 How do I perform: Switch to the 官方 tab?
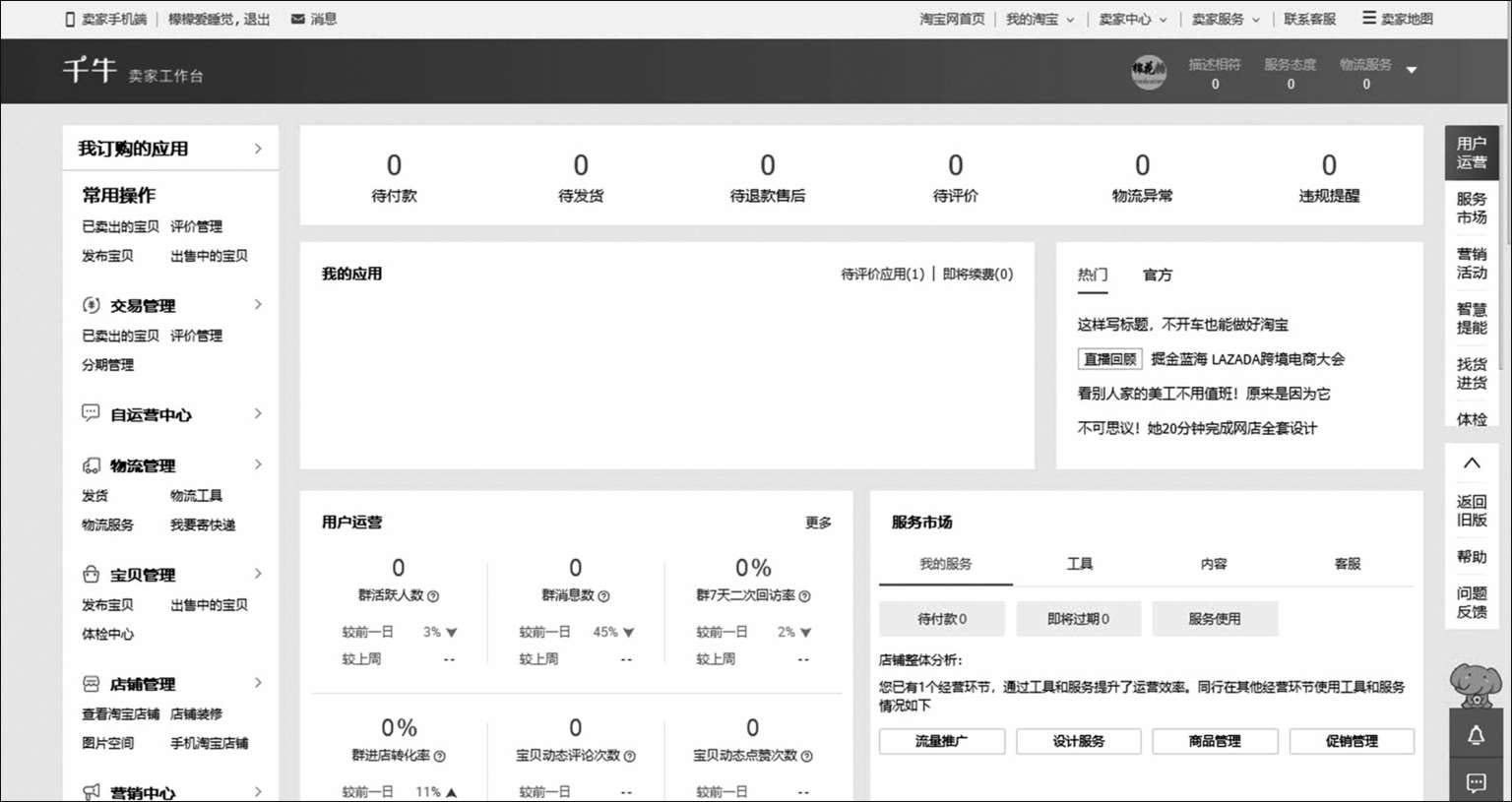coord(1157,275)
